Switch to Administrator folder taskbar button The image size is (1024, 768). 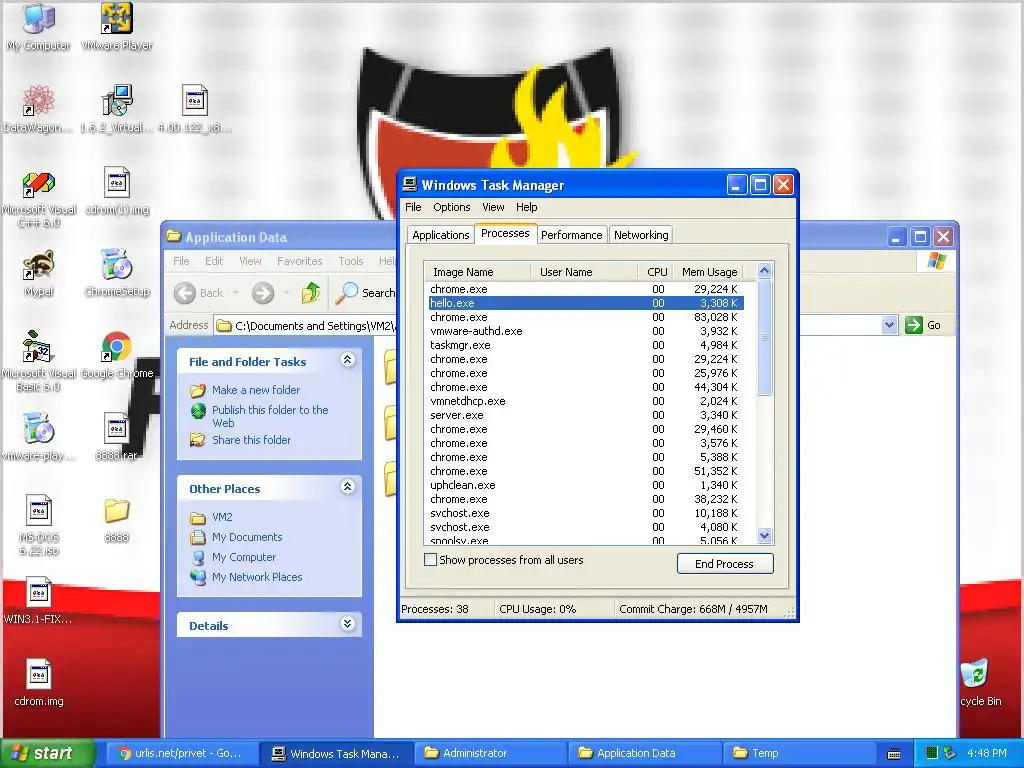pos(489,753)
